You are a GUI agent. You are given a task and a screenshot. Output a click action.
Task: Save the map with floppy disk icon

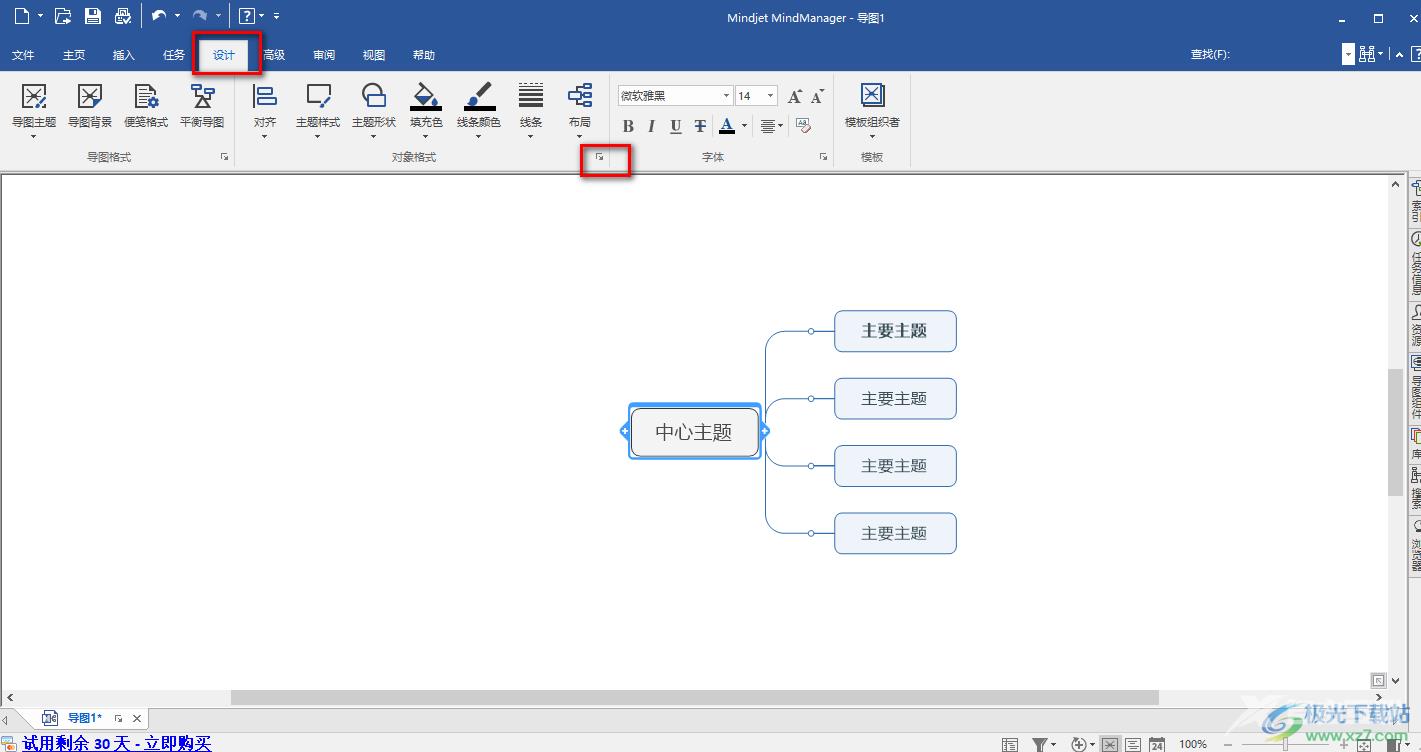[92, 16]
